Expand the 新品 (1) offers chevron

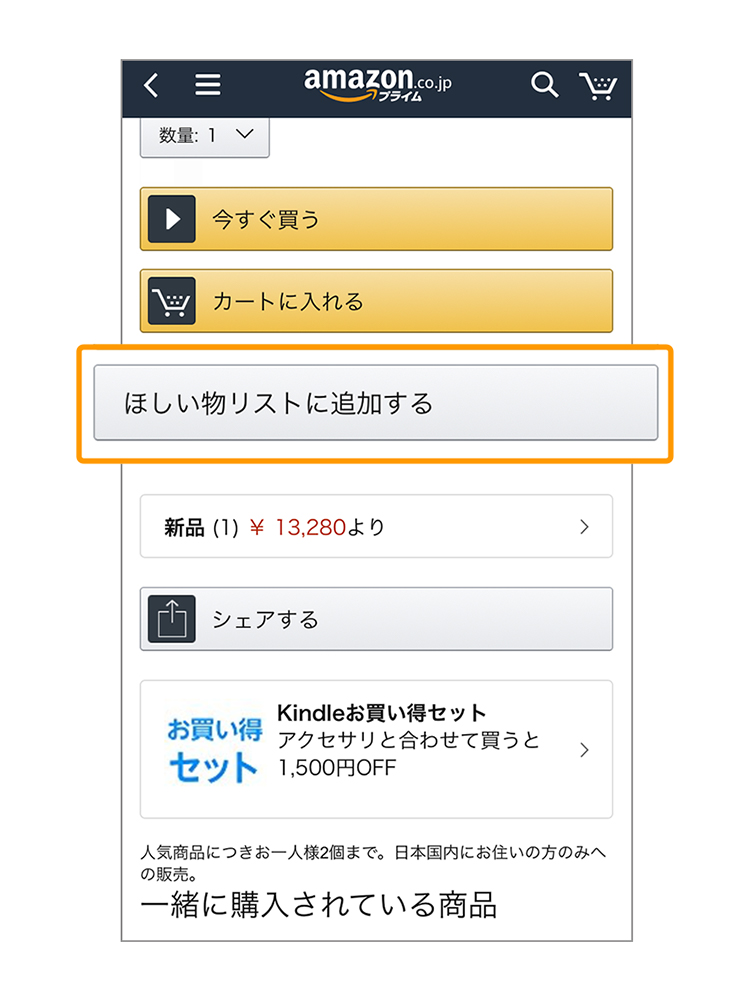coord(584,527)
